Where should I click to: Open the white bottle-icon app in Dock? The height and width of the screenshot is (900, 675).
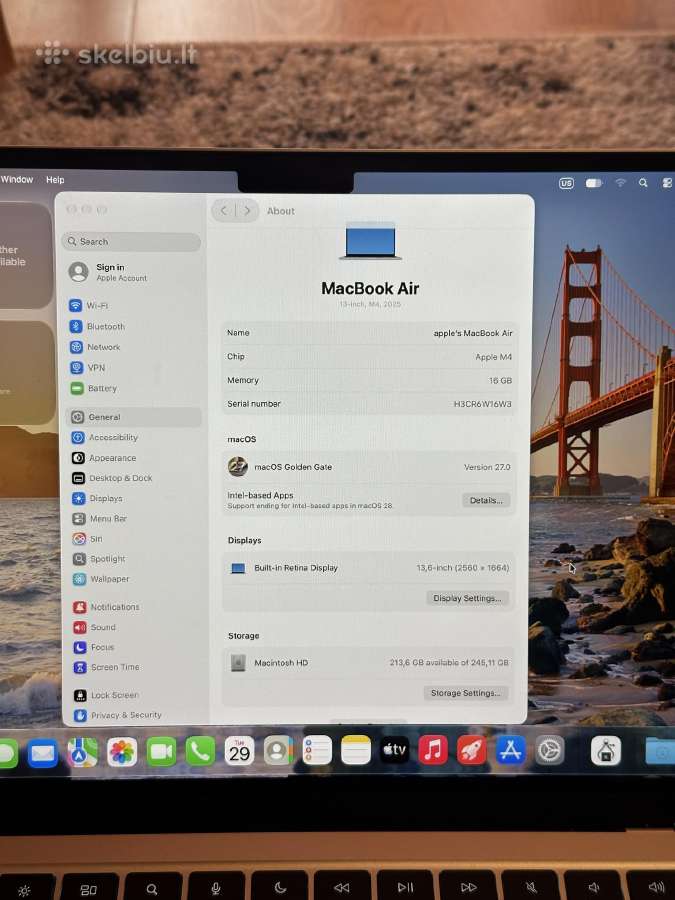point(606,750)
